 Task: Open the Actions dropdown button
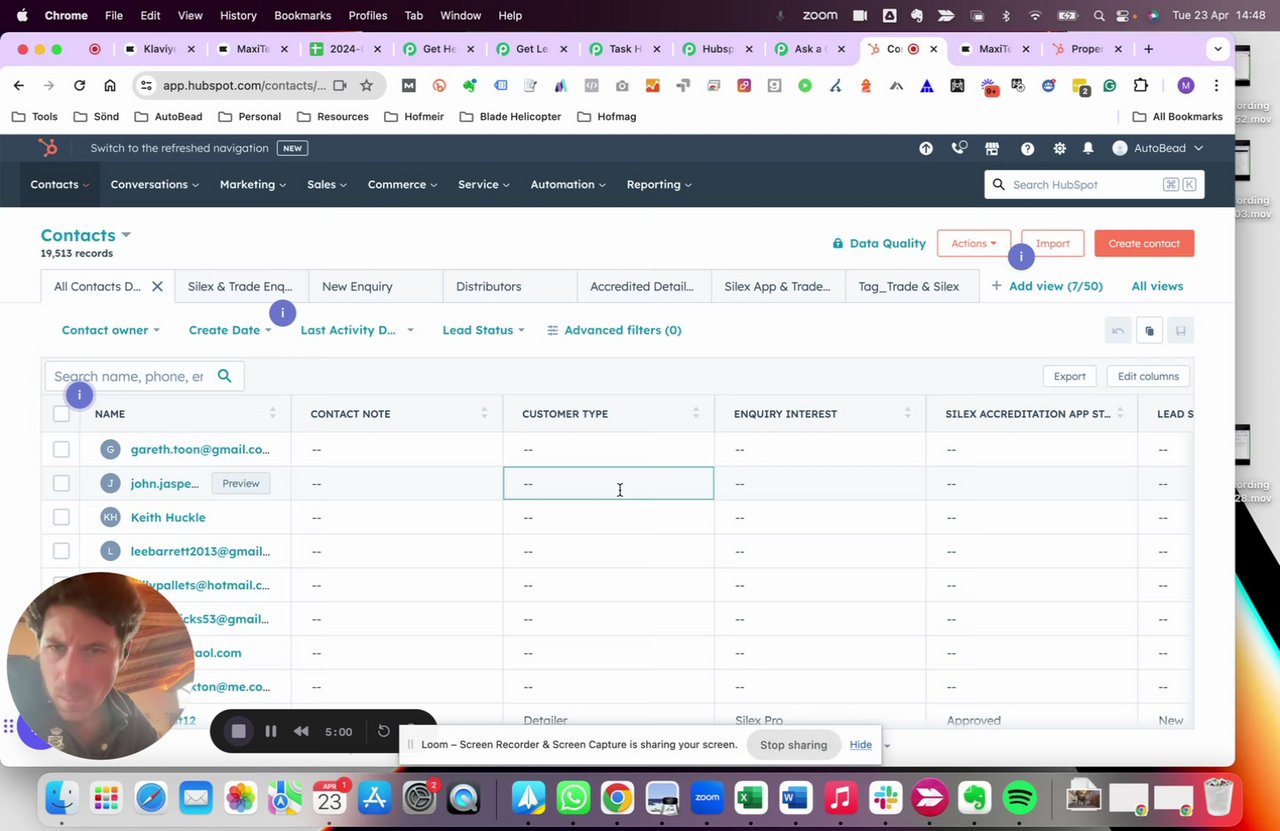point(974,243)
